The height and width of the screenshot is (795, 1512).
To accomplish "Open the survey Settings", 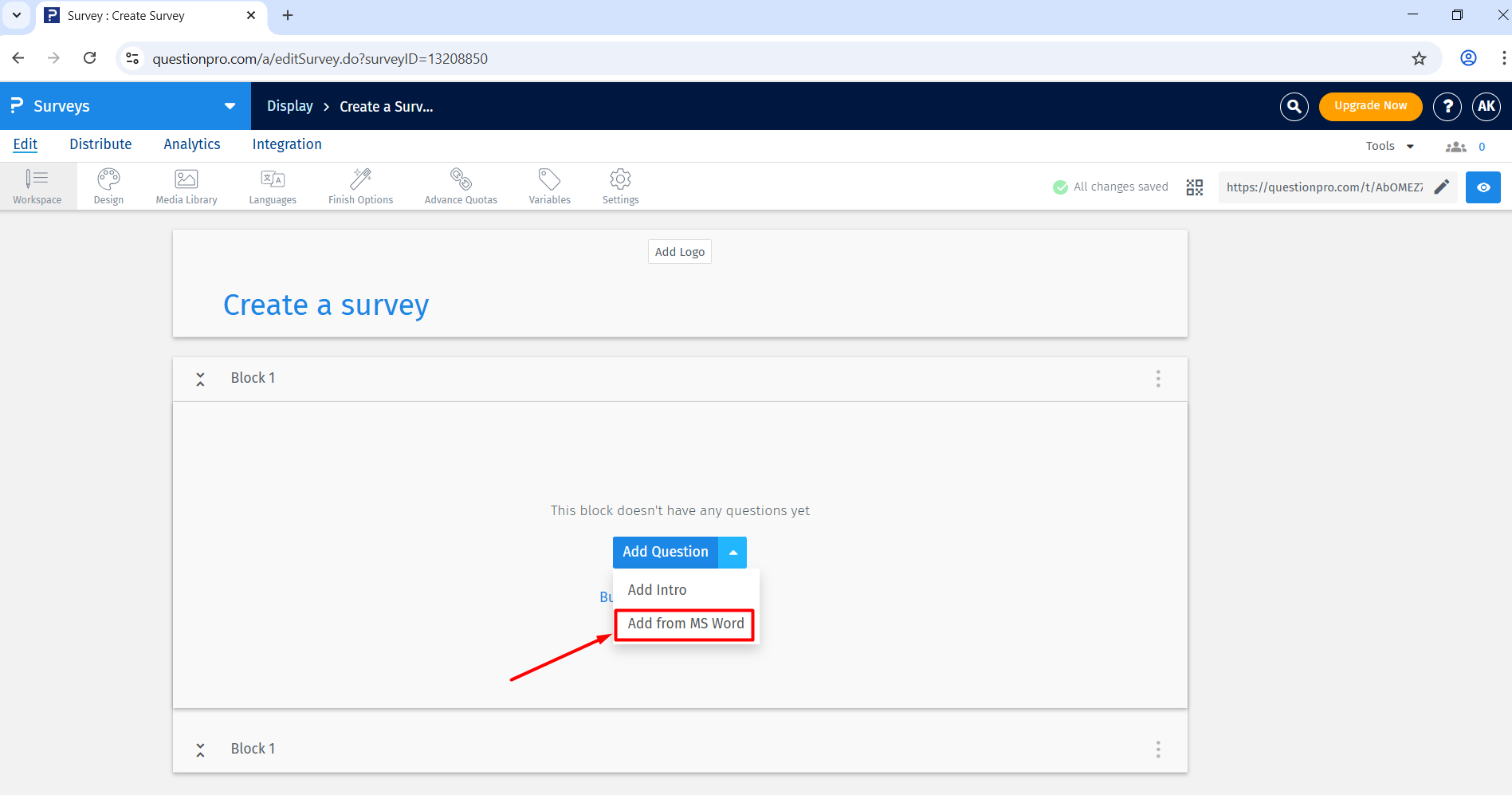I will click(x=620, y=186).
